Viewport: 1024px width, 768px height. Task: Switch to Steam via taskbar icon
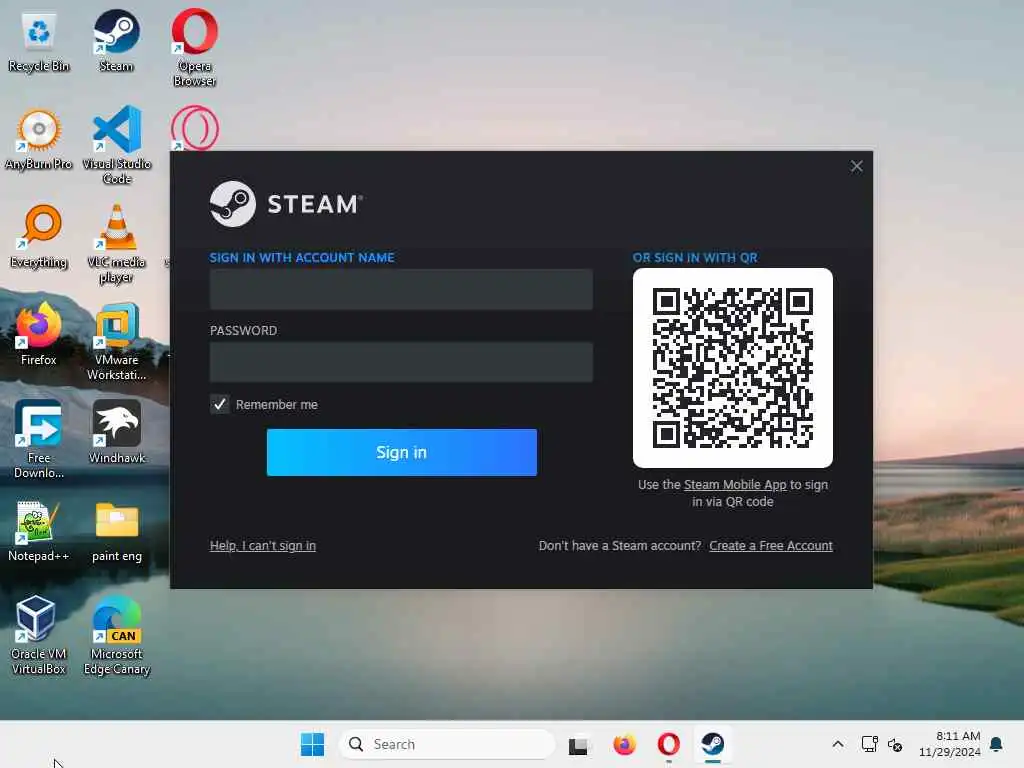tap(712, 744)
